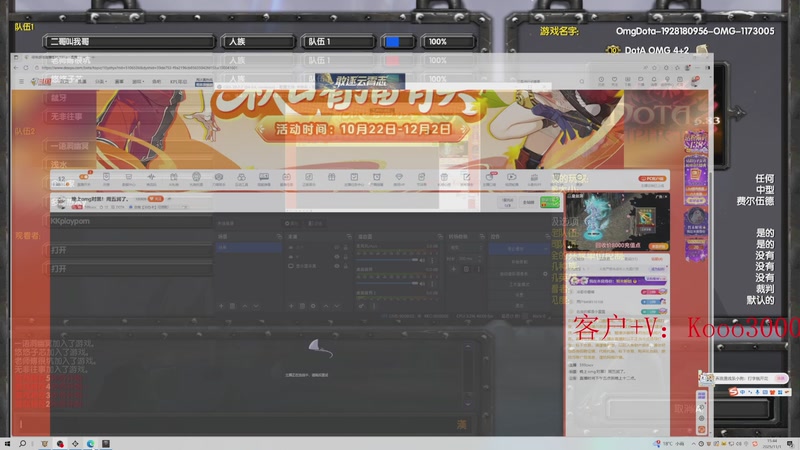
Task: Mute the 麦克风/Aux mixer channel
Action: pyautogui.click(x=422, y=260)
